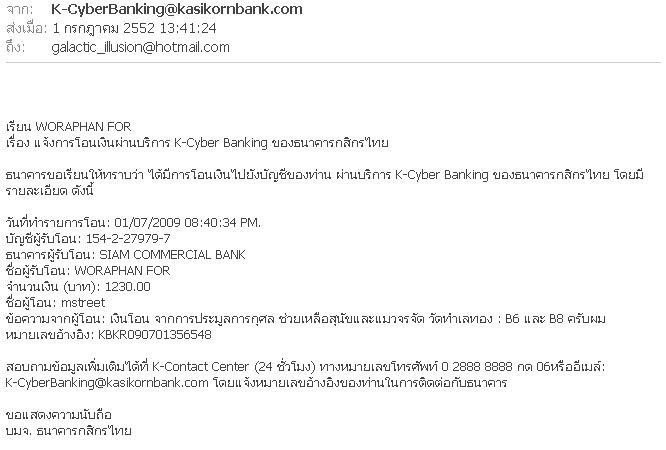Click the signature บมจ. ธนาคารกสิกรไทย

point(69,431)
